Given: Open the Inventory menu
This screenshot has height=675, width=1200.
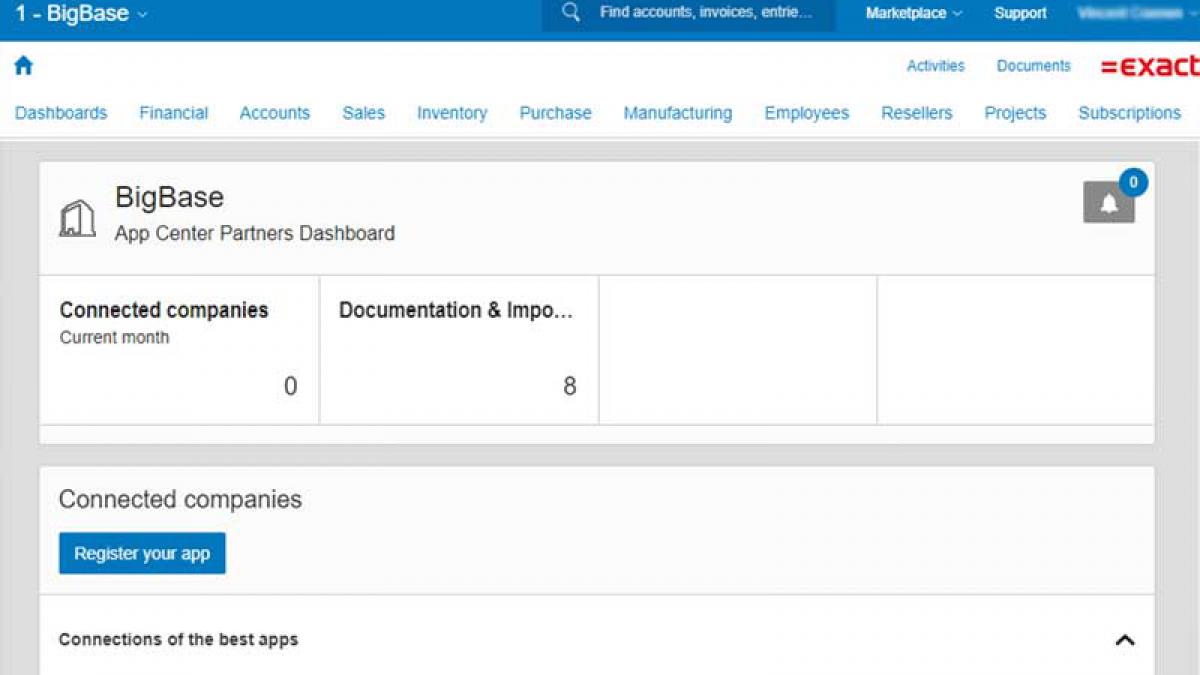Looking at the screenshot, I should (452, 113).
